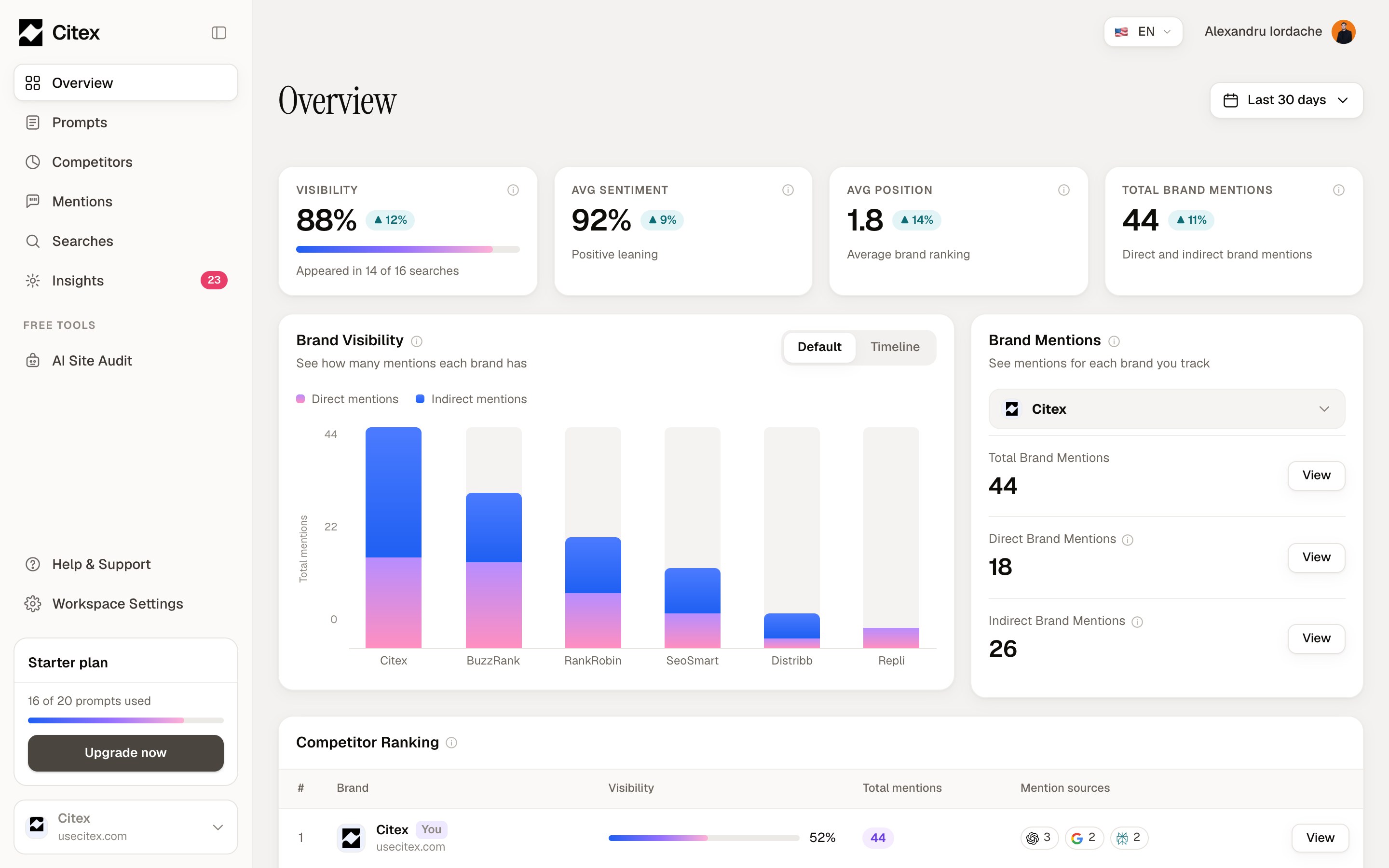View Total Brand Mentions details

(x=1316, y=475)
